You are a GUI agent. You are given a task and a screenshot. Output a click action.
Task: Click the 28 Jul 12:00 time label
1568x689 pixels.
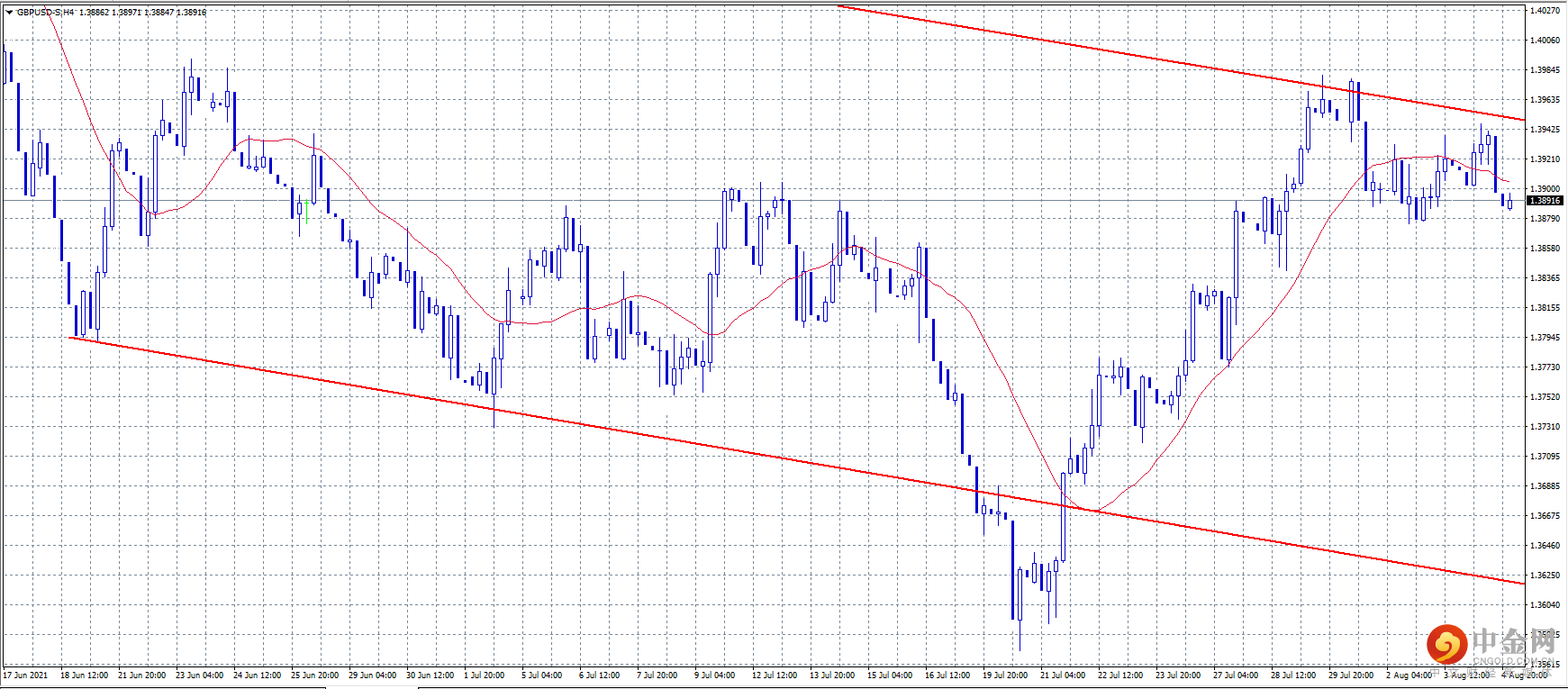click(x=1293, y=675)
